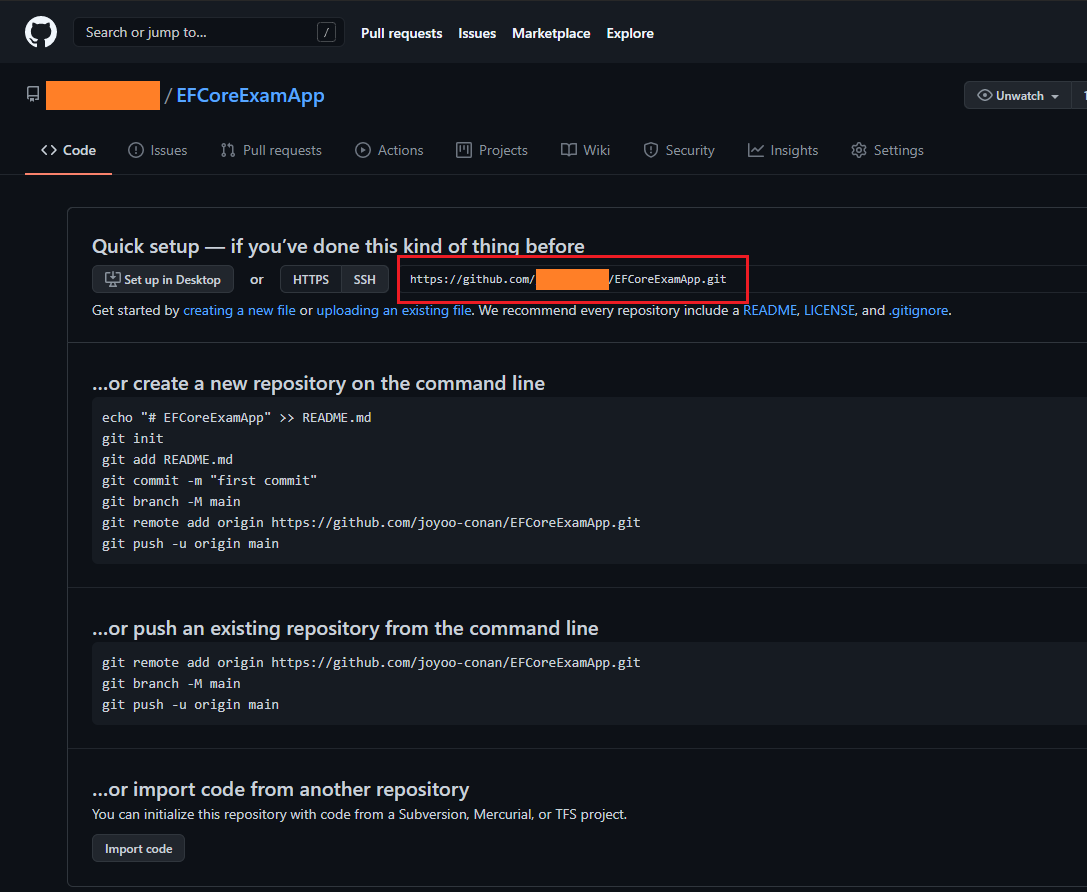Click the code brackets icon on Code tab
This screenshot has height=892, width=1087.
[x=49, y=150]
